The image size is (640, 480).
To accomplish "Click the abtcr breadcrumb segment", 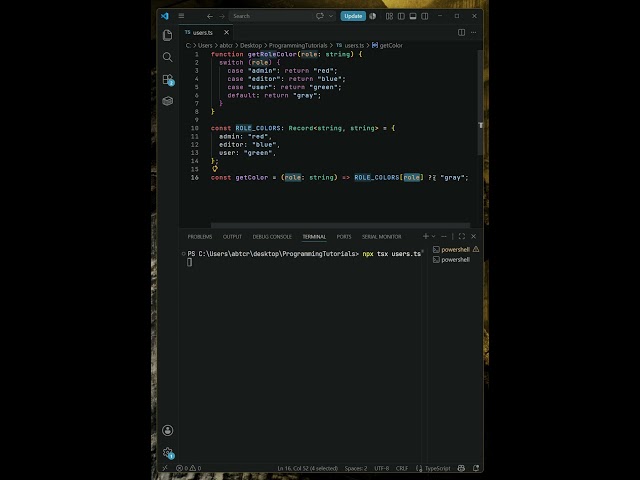I will [x=226, y=45].
